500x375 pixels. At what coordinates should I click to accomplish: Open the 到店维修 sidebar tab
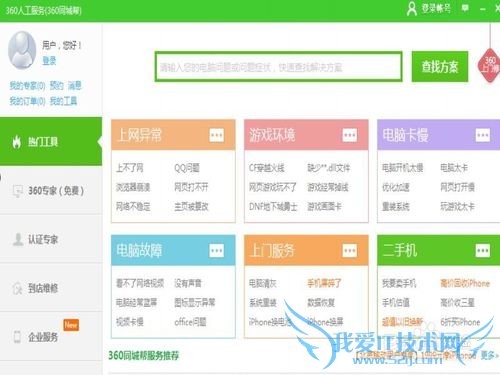tap(51, 288)
